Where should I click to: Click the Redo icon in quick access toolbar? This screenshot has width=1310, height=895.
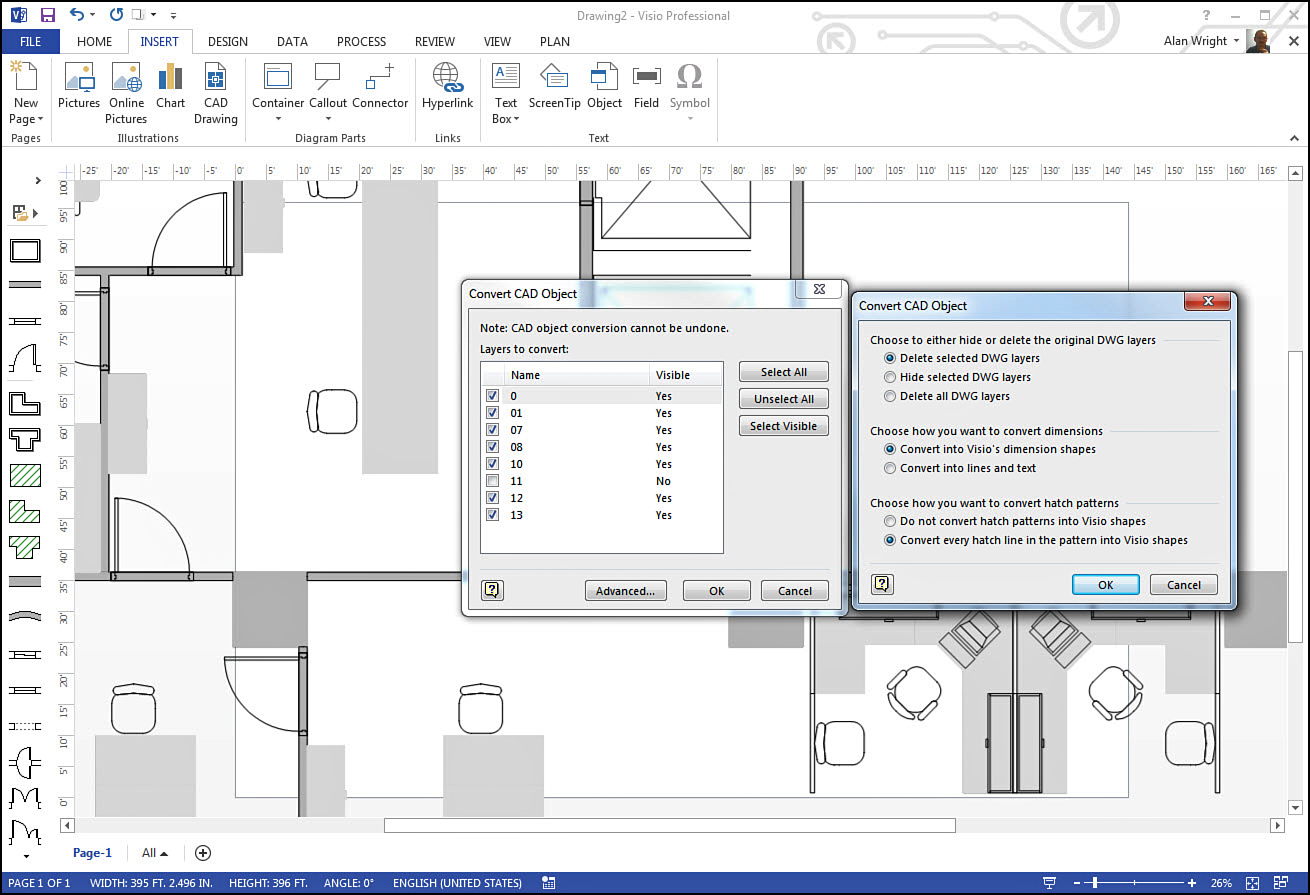[116, 15]
